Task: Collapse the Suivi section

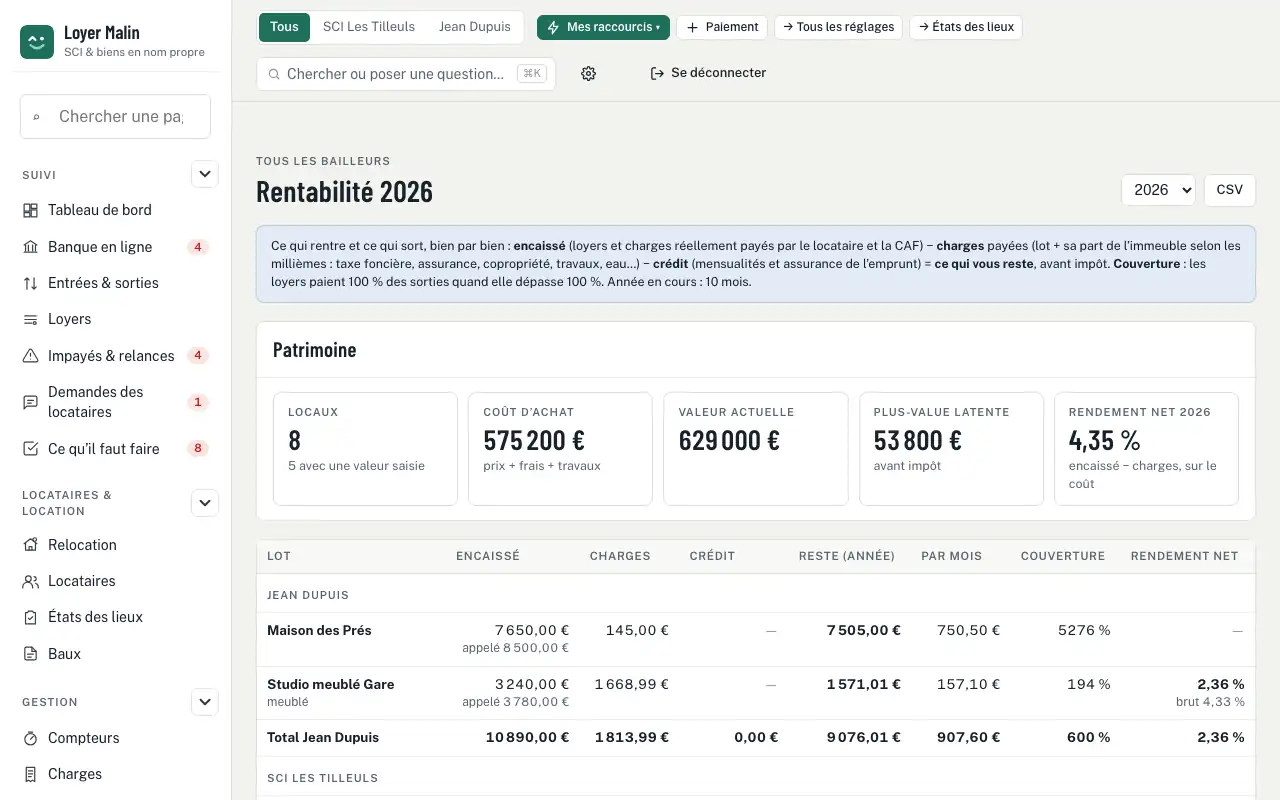Action: click(205, 174)
